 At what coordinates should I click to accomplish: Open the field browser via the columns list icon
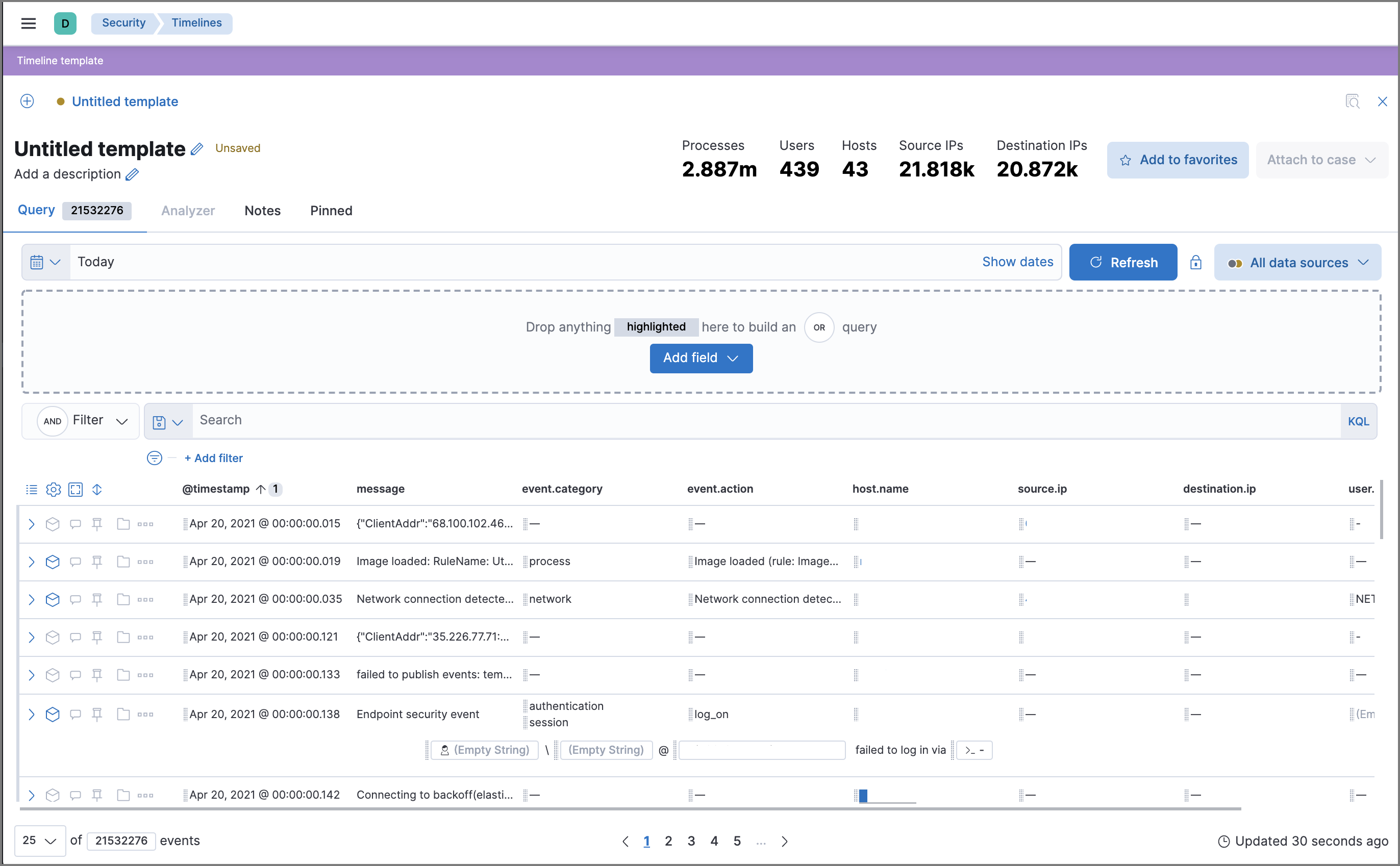[x=32, y=489]
